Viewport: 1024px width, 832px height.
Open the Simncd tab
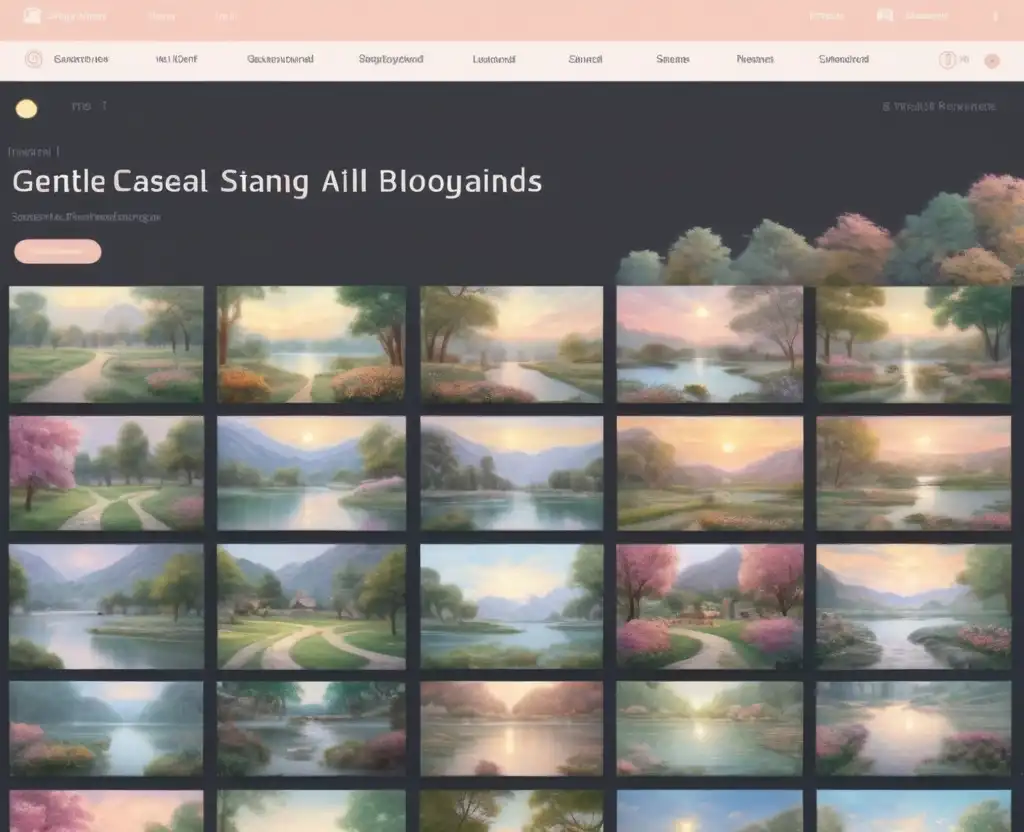tap(585, 59)
